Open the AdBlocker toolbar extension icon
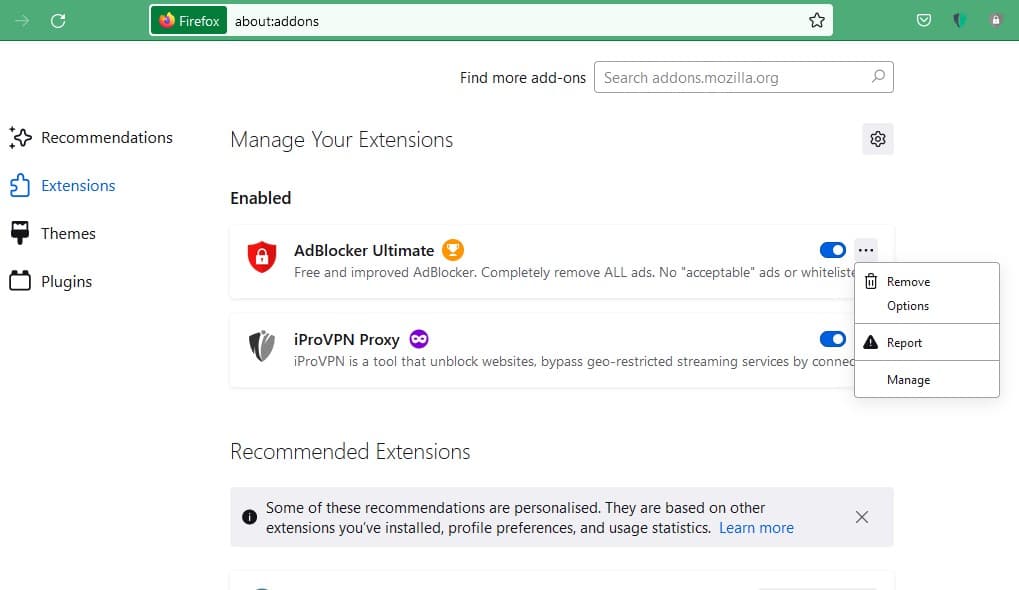The width and height of the screenshot is (1019, 590). (996, 20)
